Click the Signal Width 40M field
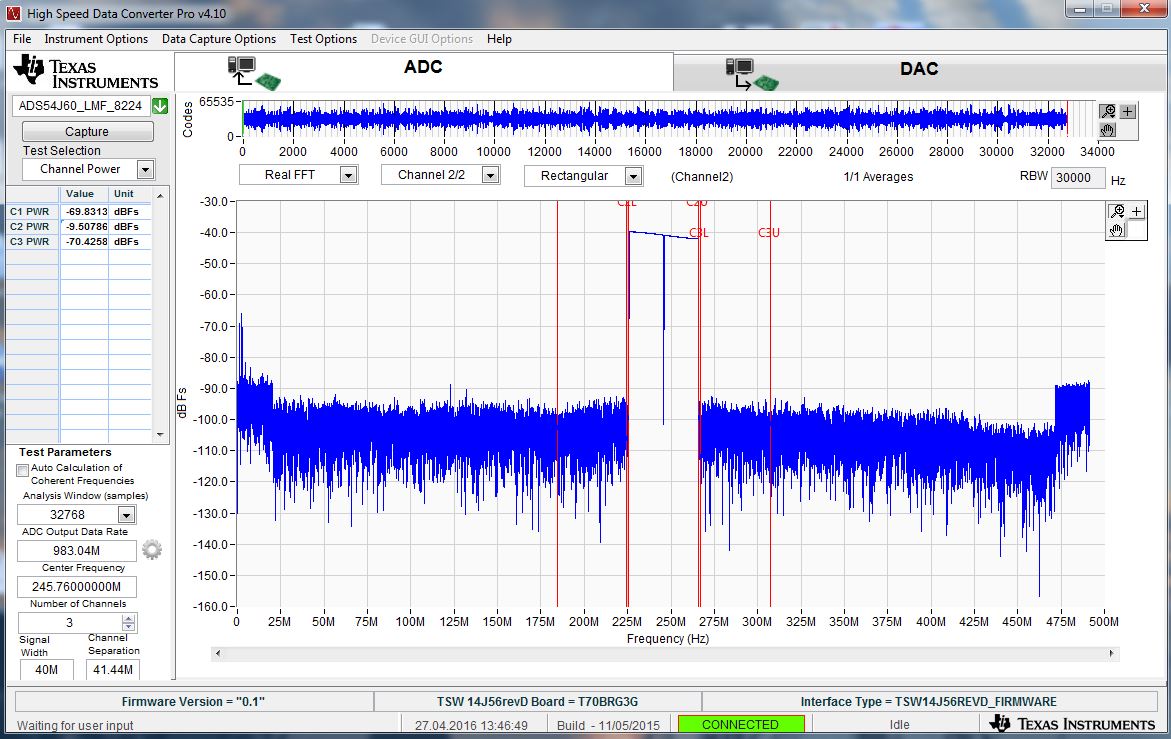The width and height of the screenshot is (1171, 739). 46,670
